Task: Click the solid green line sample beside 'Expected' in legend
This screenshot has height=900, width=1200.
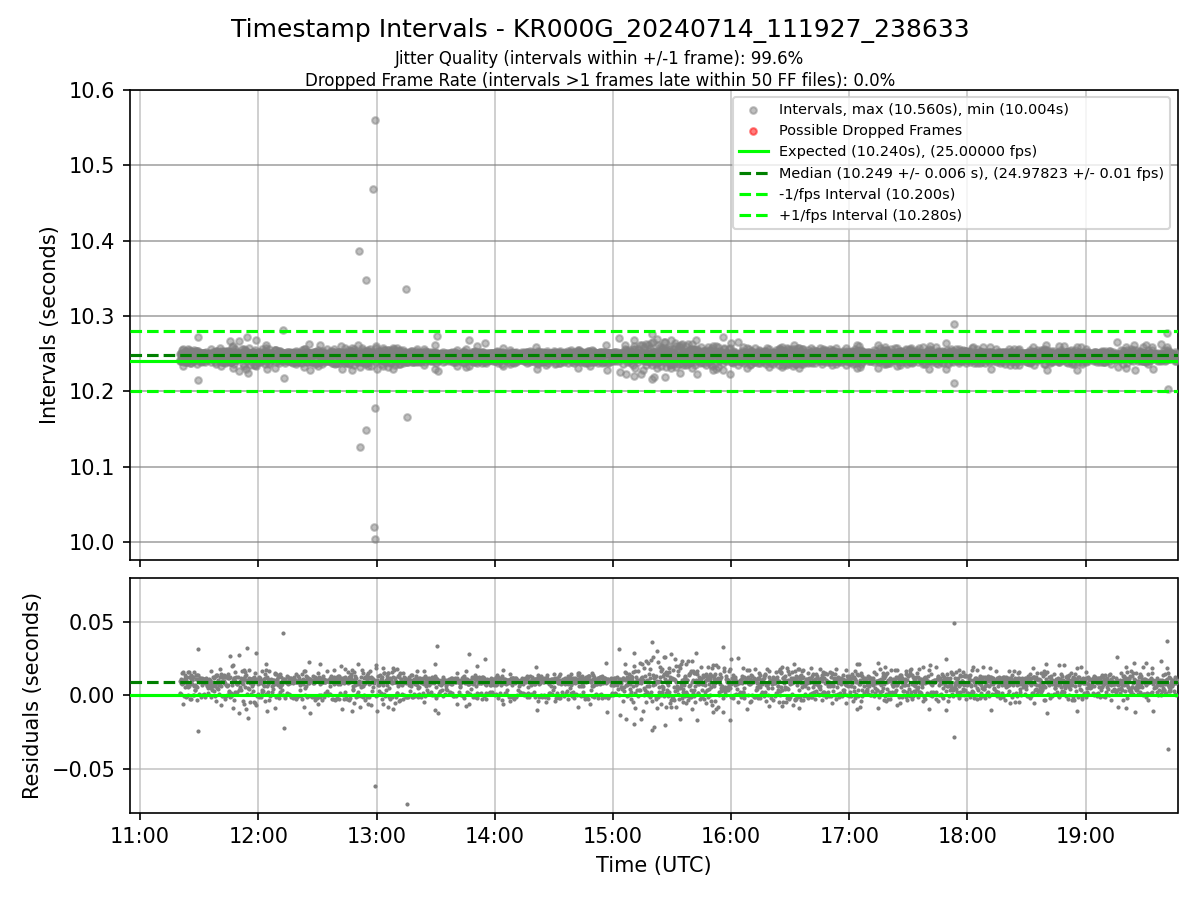Action: pos(754,152)
